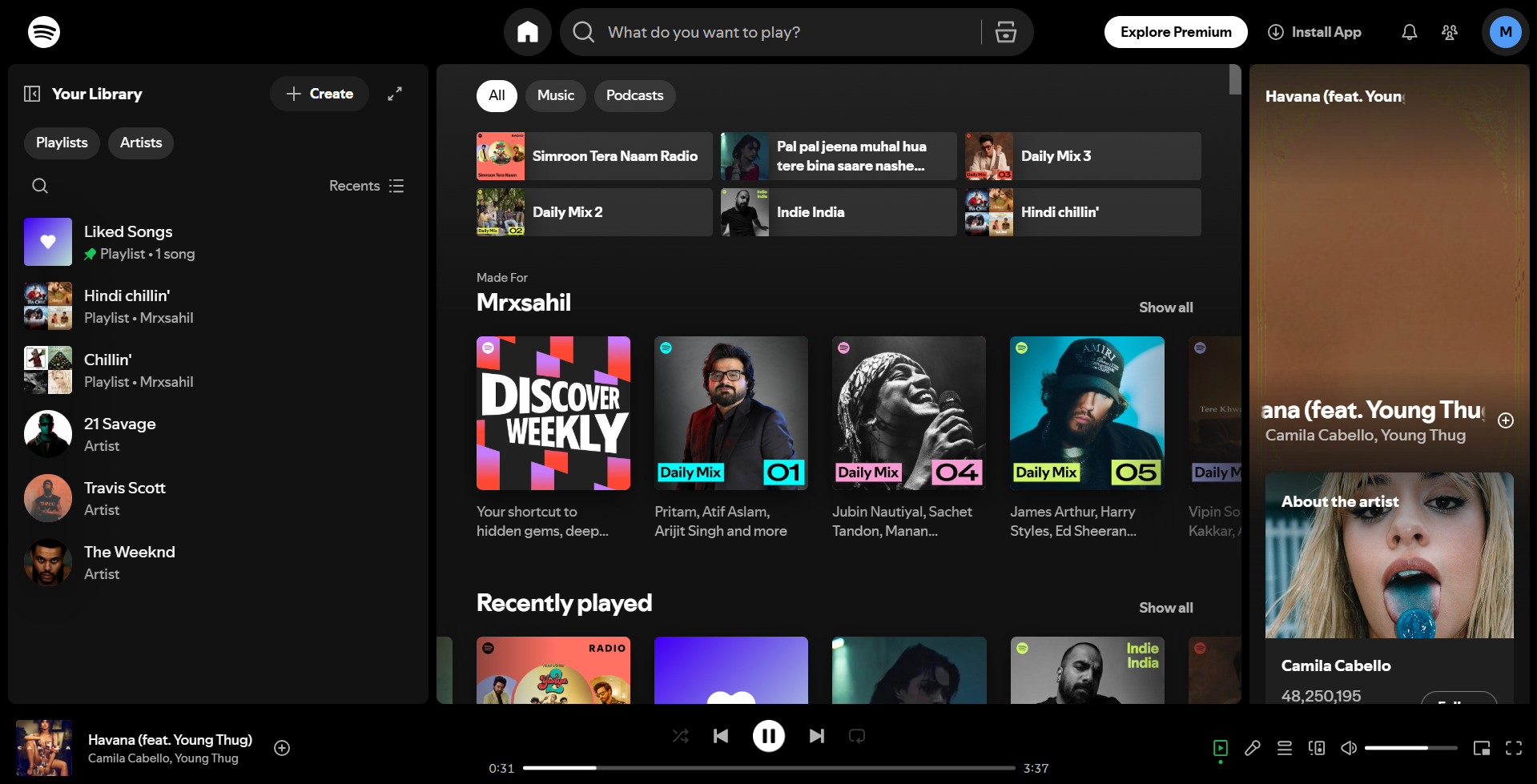Create a new playlist with Create button

coord(320,94)
